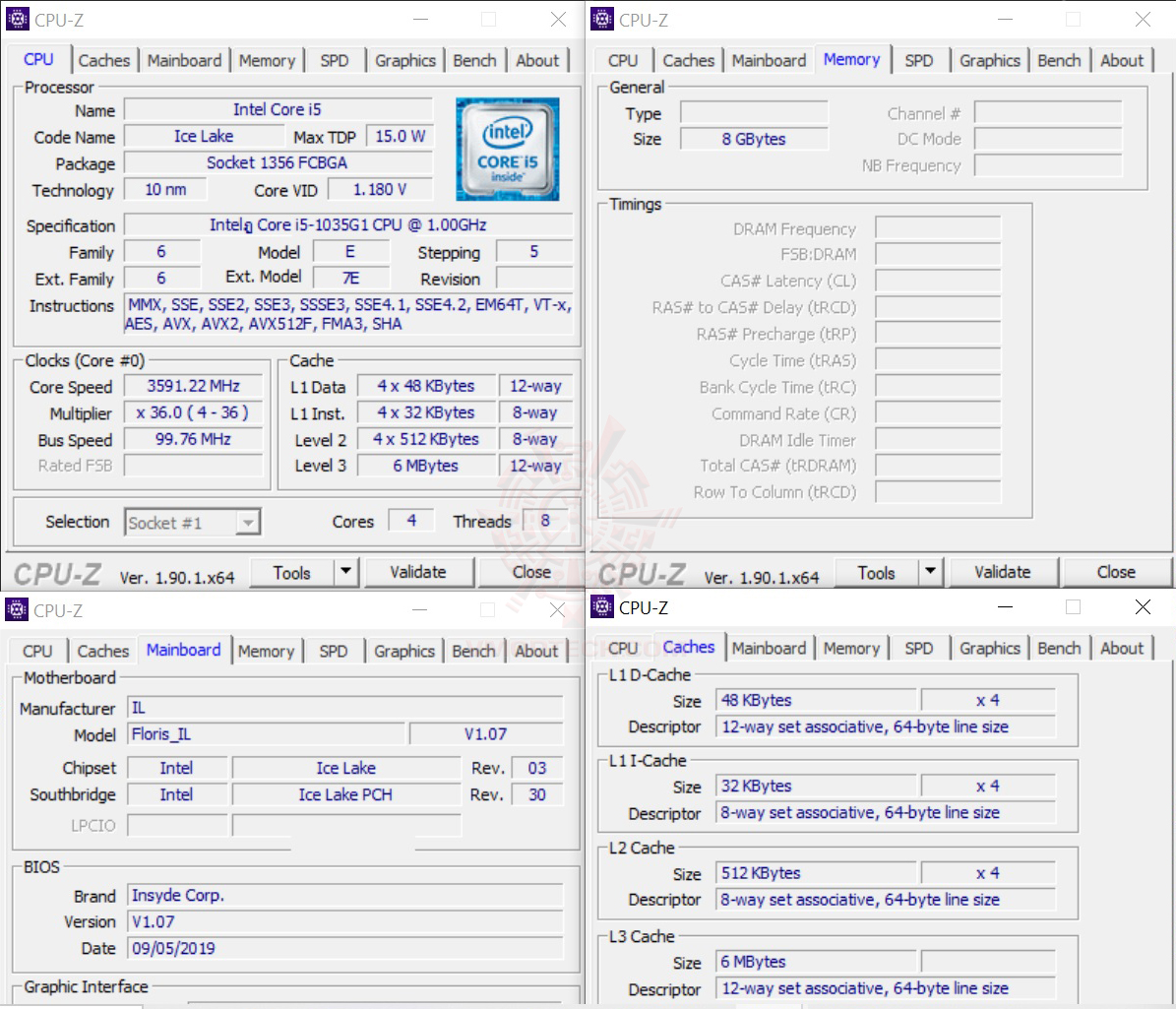Viewport: 1176px width, 1009px height.
Task: Select Bench tab in the Memory window
Action: click(1059, 61)
